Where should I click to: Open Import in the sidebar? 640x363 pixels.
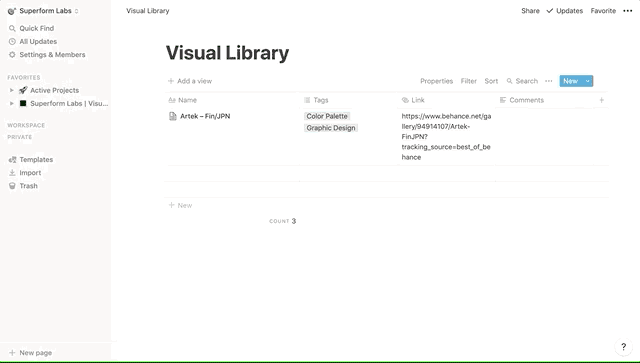[x=30, y=173]
